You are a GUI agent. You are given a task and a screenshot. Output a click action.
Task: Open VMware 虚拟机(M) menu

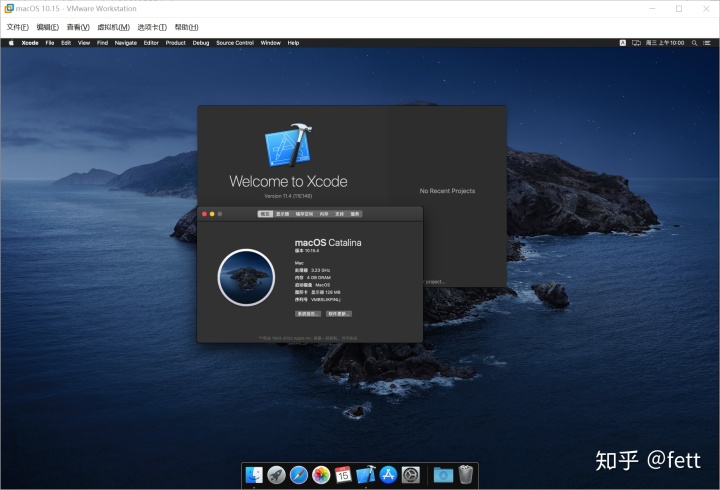click(113, 27)
